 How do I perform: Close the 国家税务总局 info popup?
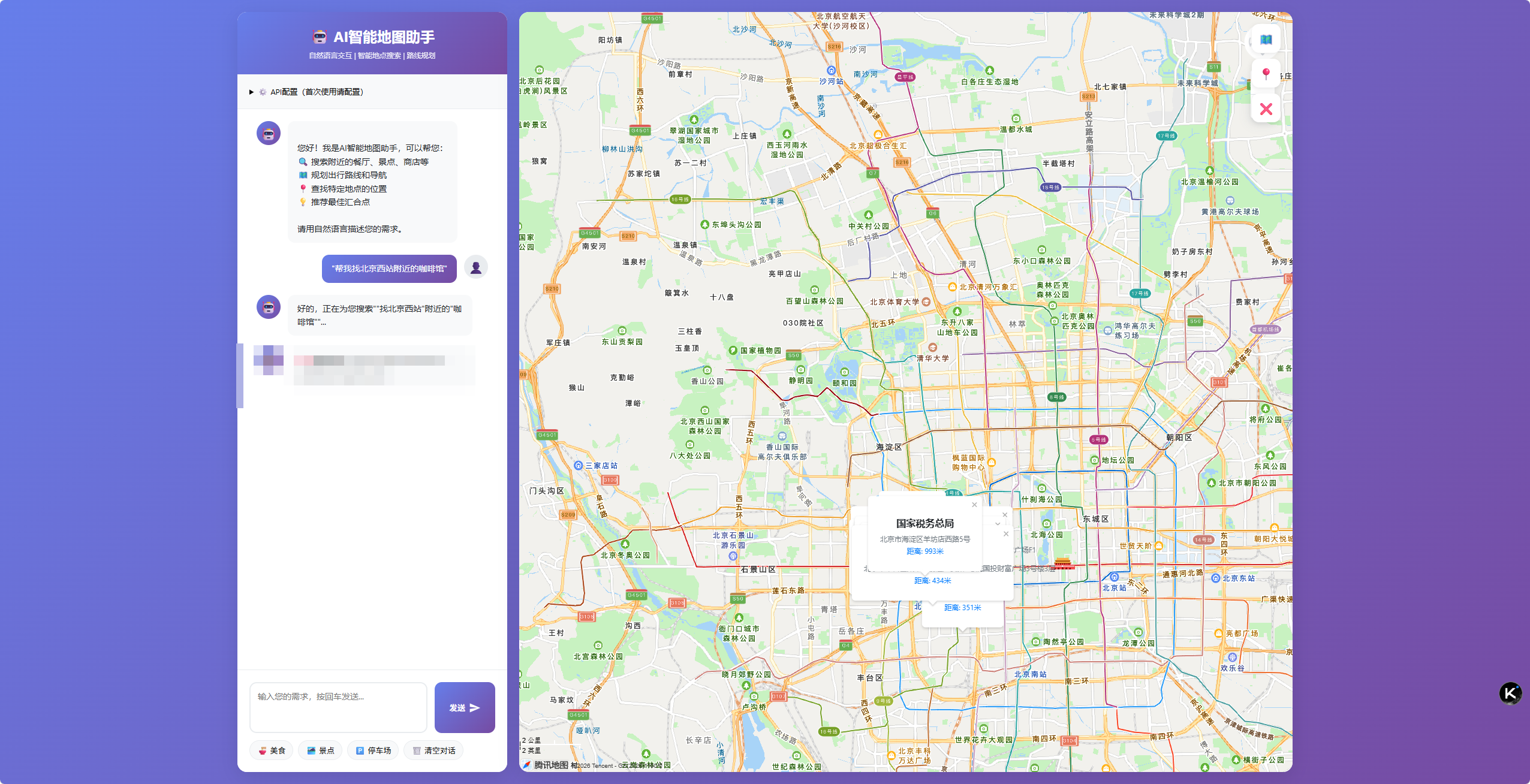click(x=974, y=505)
